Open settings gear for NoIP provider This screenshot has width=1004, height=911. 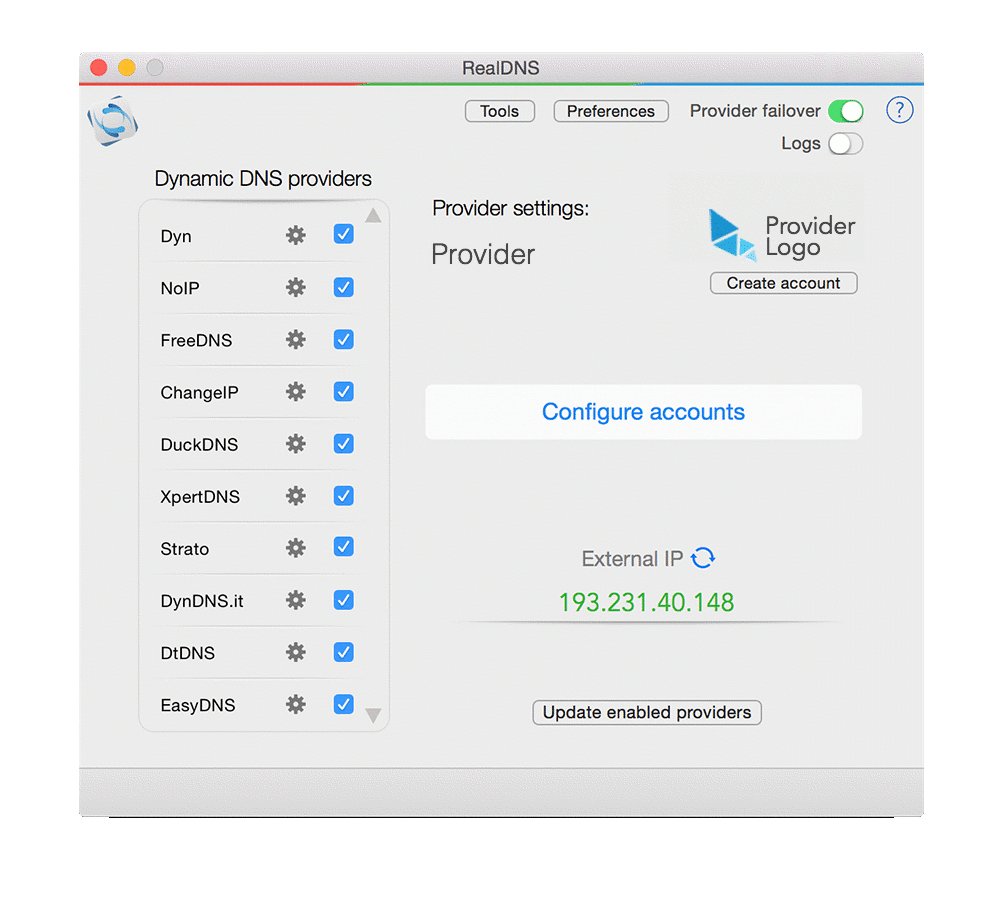click(x=295, y=287)
